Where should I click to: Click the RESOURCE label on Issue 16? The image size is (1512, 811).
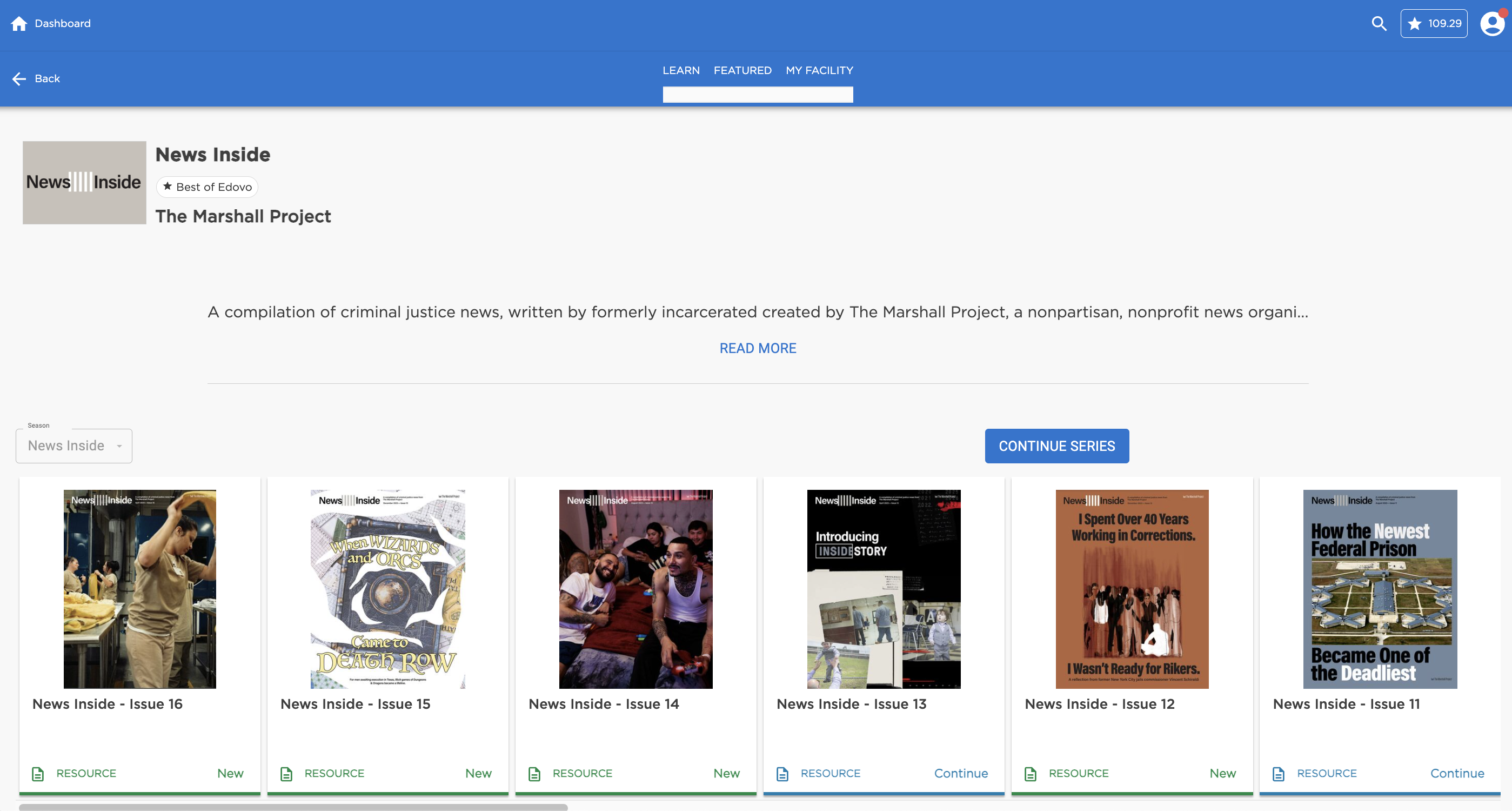pyautogui.click(x=86, y=773)
